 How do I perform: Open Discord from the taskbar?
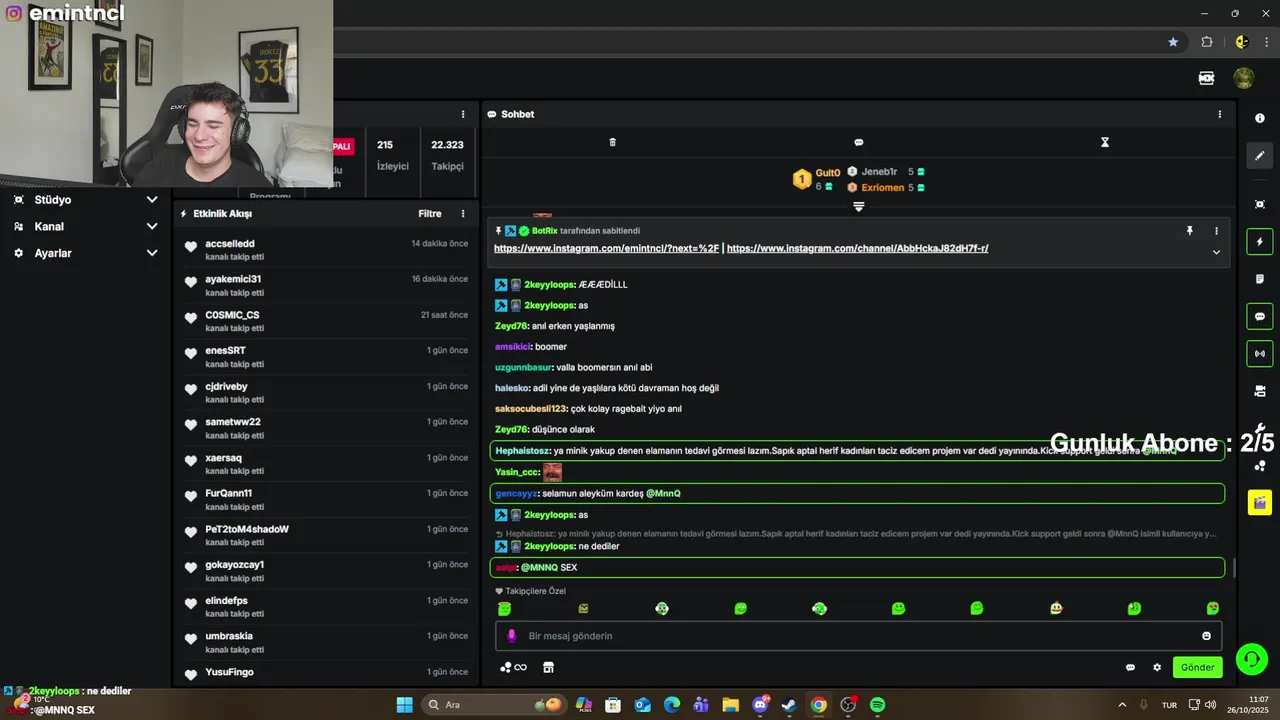pyautogui.click(x=760, y=705)
